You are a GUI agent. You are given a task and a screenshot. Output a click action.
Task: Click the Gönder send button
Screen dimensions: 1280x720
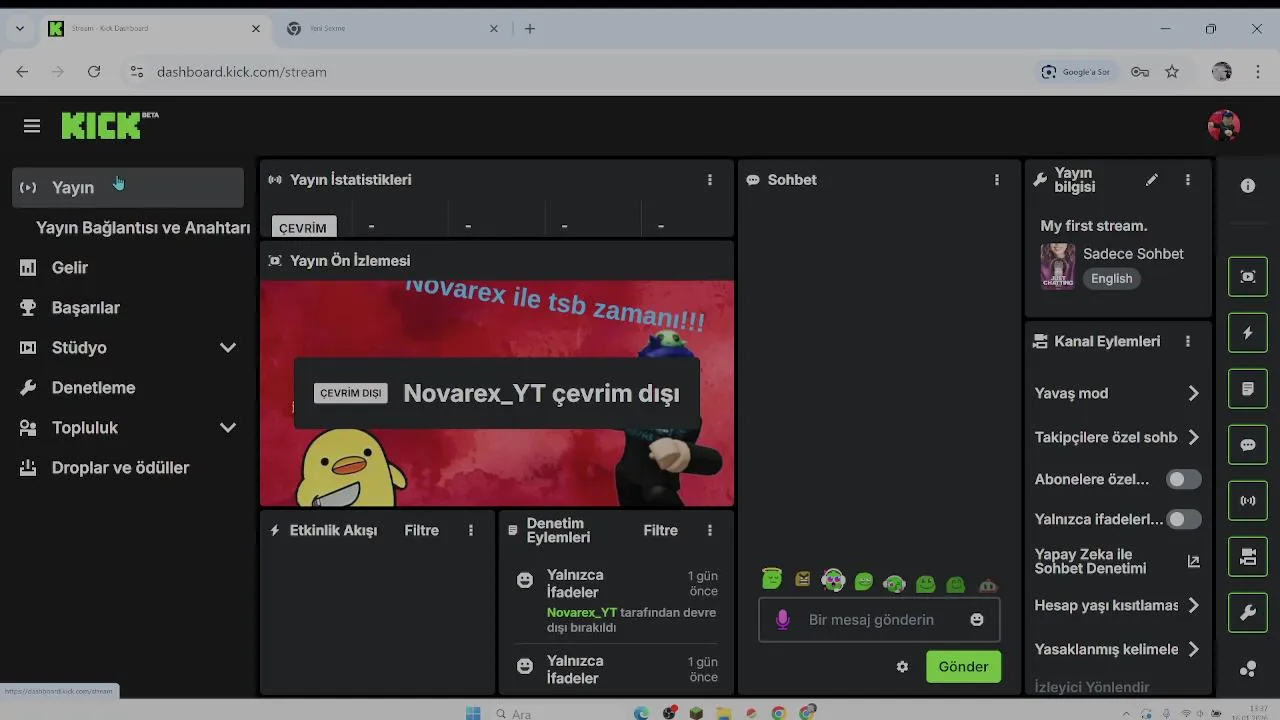(963, 667)
